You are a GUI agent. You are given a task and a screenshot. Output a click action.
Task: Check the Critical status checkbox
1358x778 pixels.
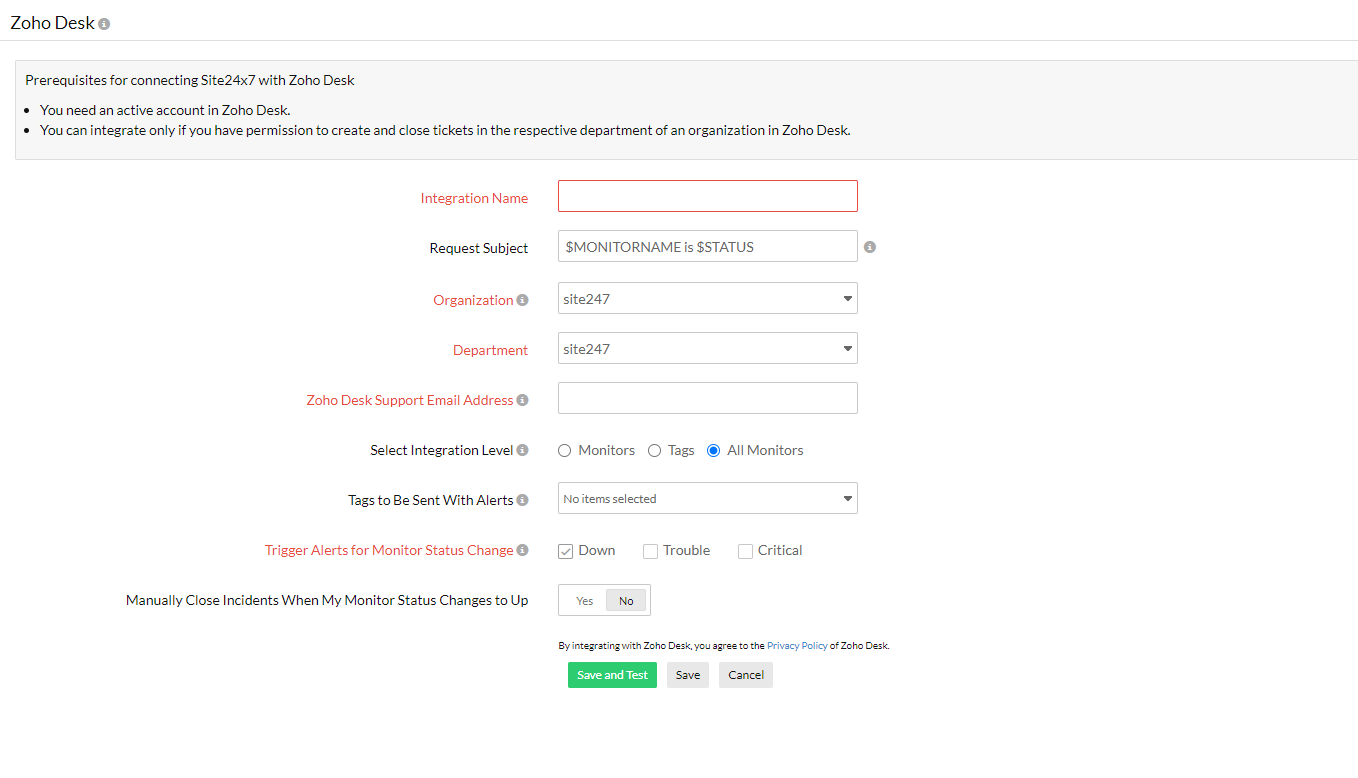745,551
